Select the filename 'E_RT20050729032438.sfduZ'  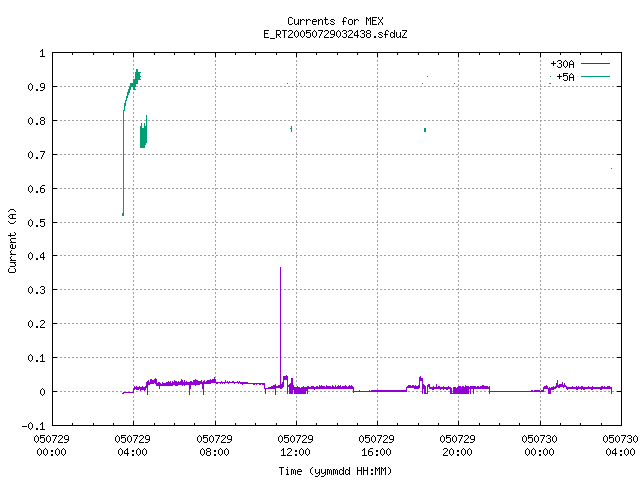335,34
